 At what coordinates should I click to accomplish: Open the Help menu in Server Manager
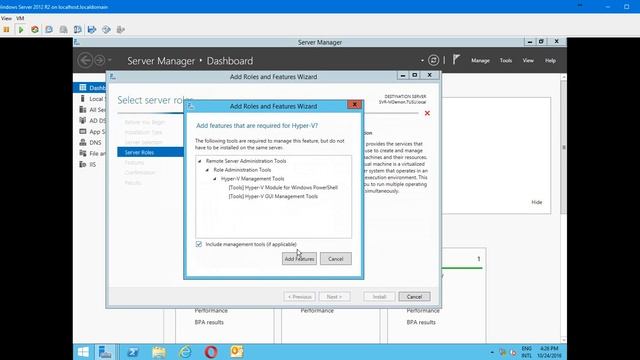point(550,60)
